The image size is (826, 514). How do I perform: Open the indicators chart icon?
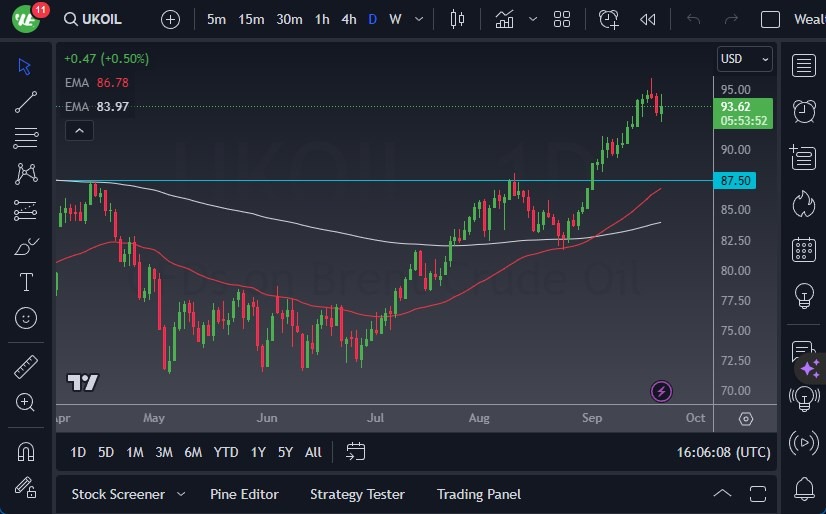[x=504, y=19]
